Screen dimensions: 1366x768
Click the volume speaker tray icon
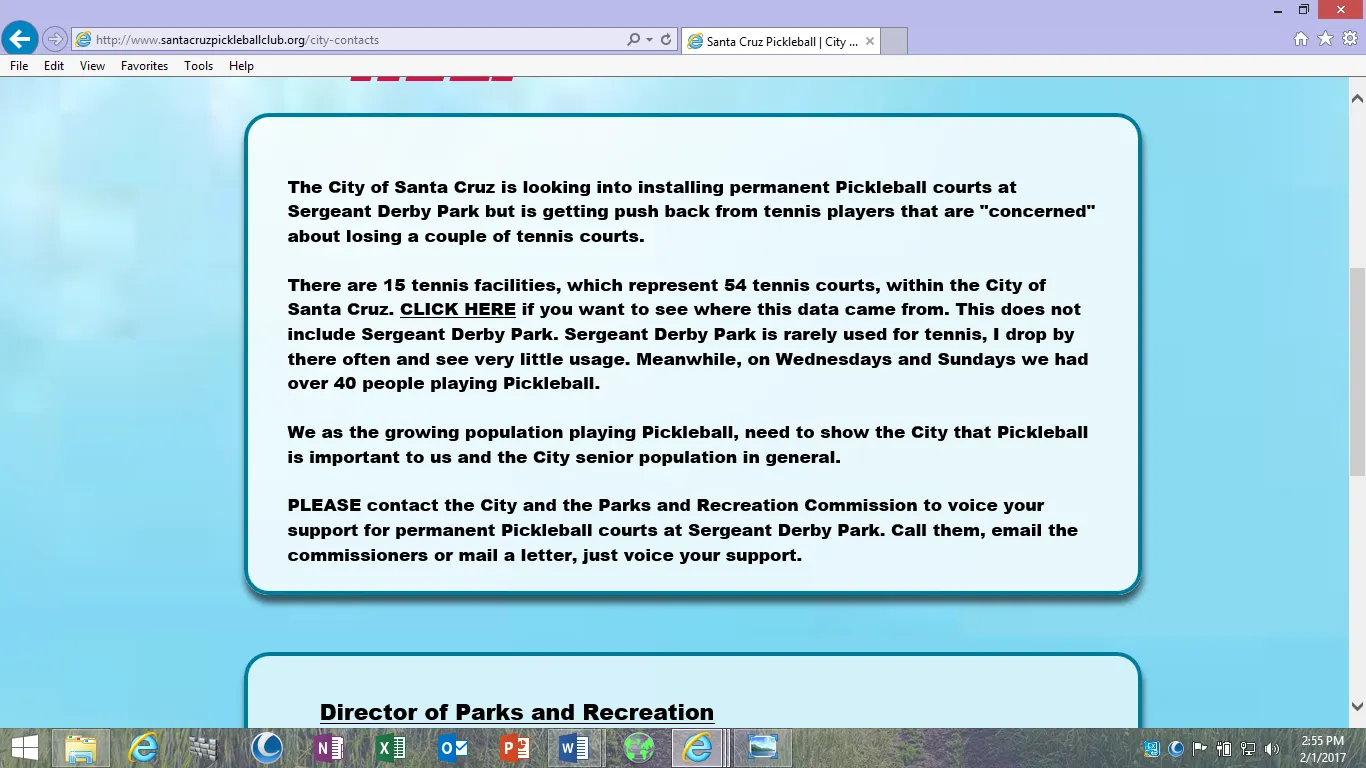[x=1272, y=748]
